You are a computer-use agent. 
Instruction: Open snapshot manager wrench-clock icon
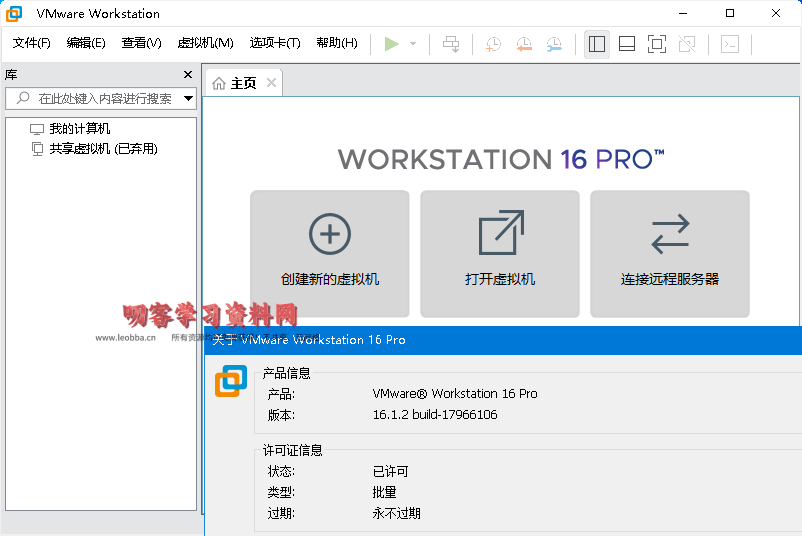tap(554, 44)
